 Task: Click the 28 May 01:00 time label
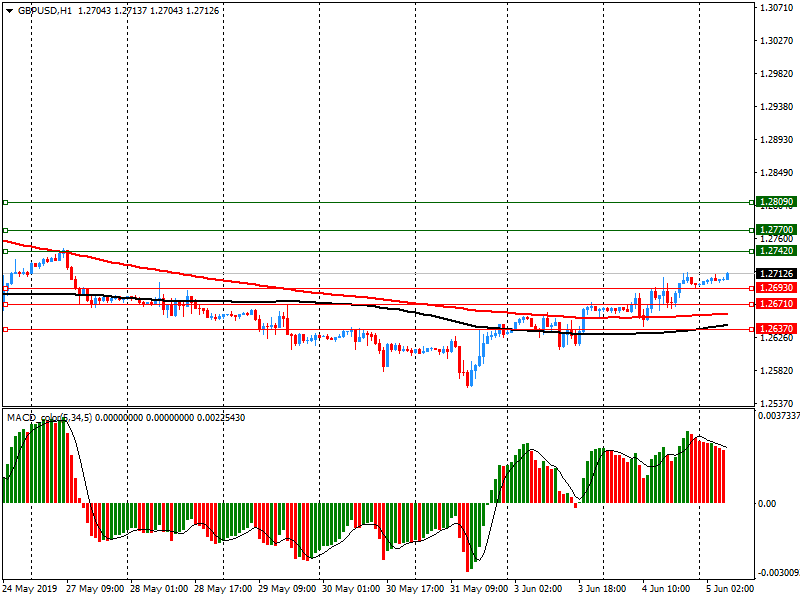(159, 589)
